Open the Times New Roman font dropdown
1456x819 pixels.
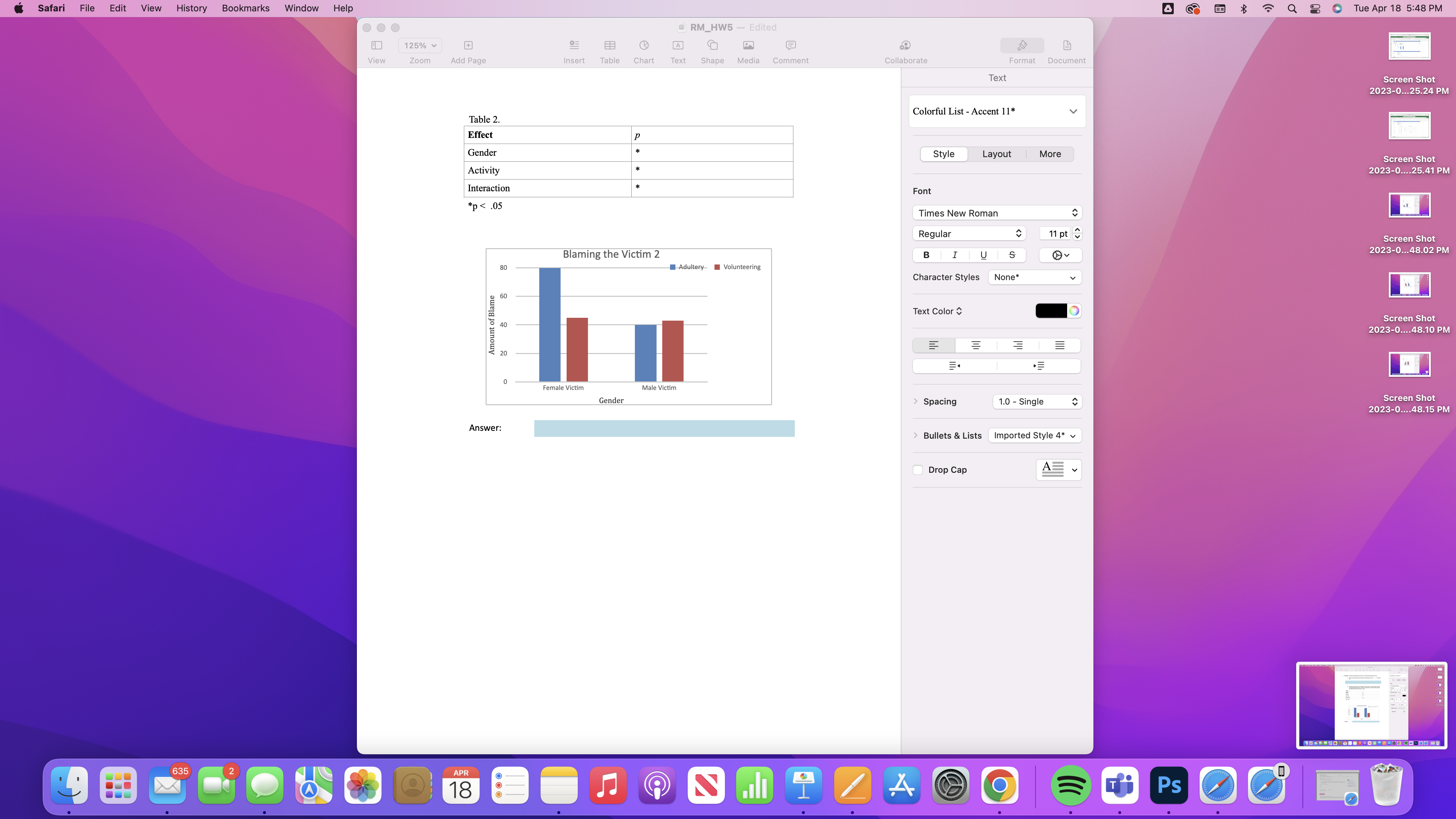click(x=996, y=213)
